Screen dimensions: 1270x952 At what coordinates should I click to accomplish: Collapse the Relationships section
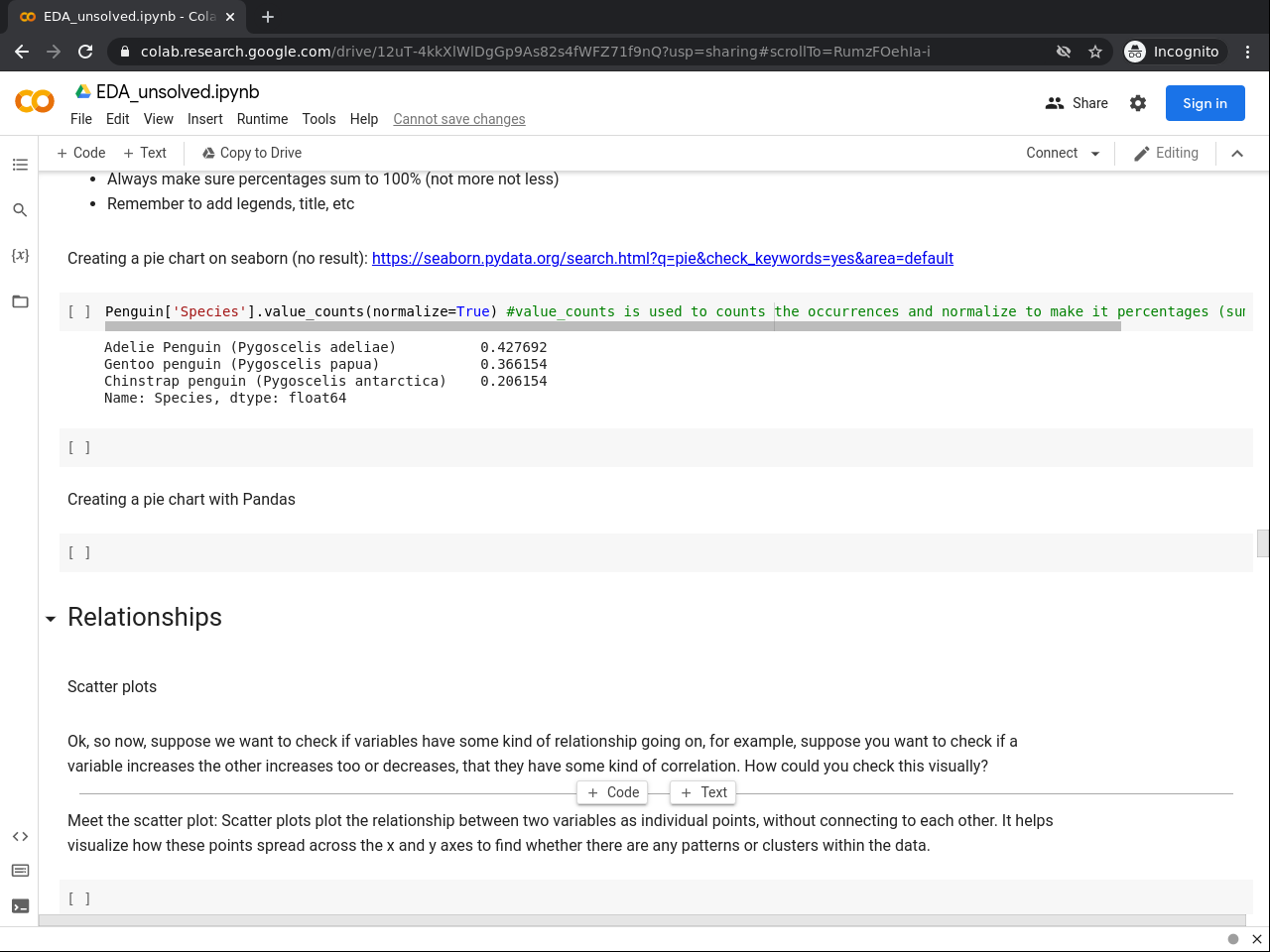pos(51,619)
